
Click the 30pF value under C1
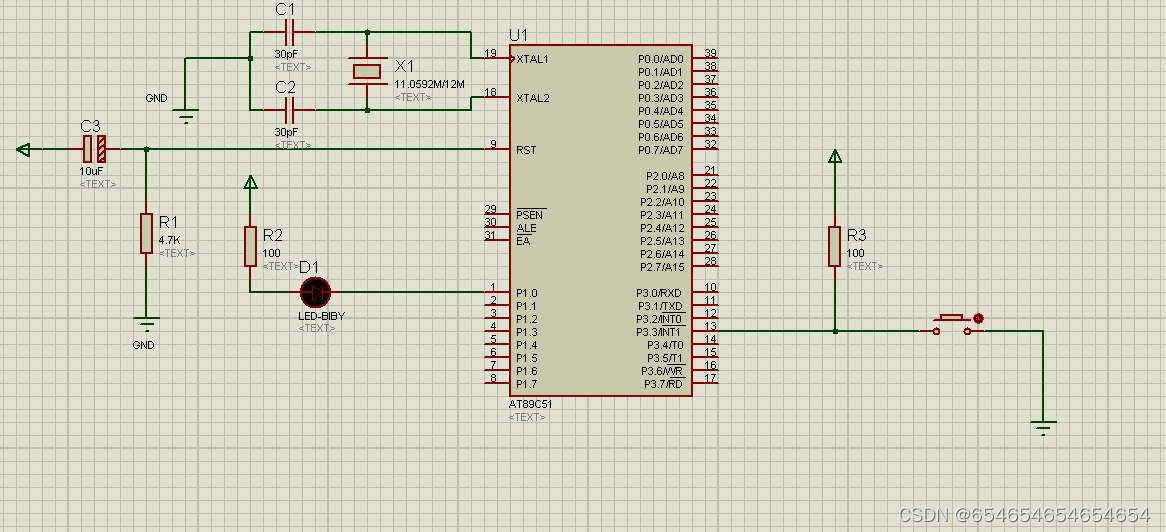pos(286,54)
